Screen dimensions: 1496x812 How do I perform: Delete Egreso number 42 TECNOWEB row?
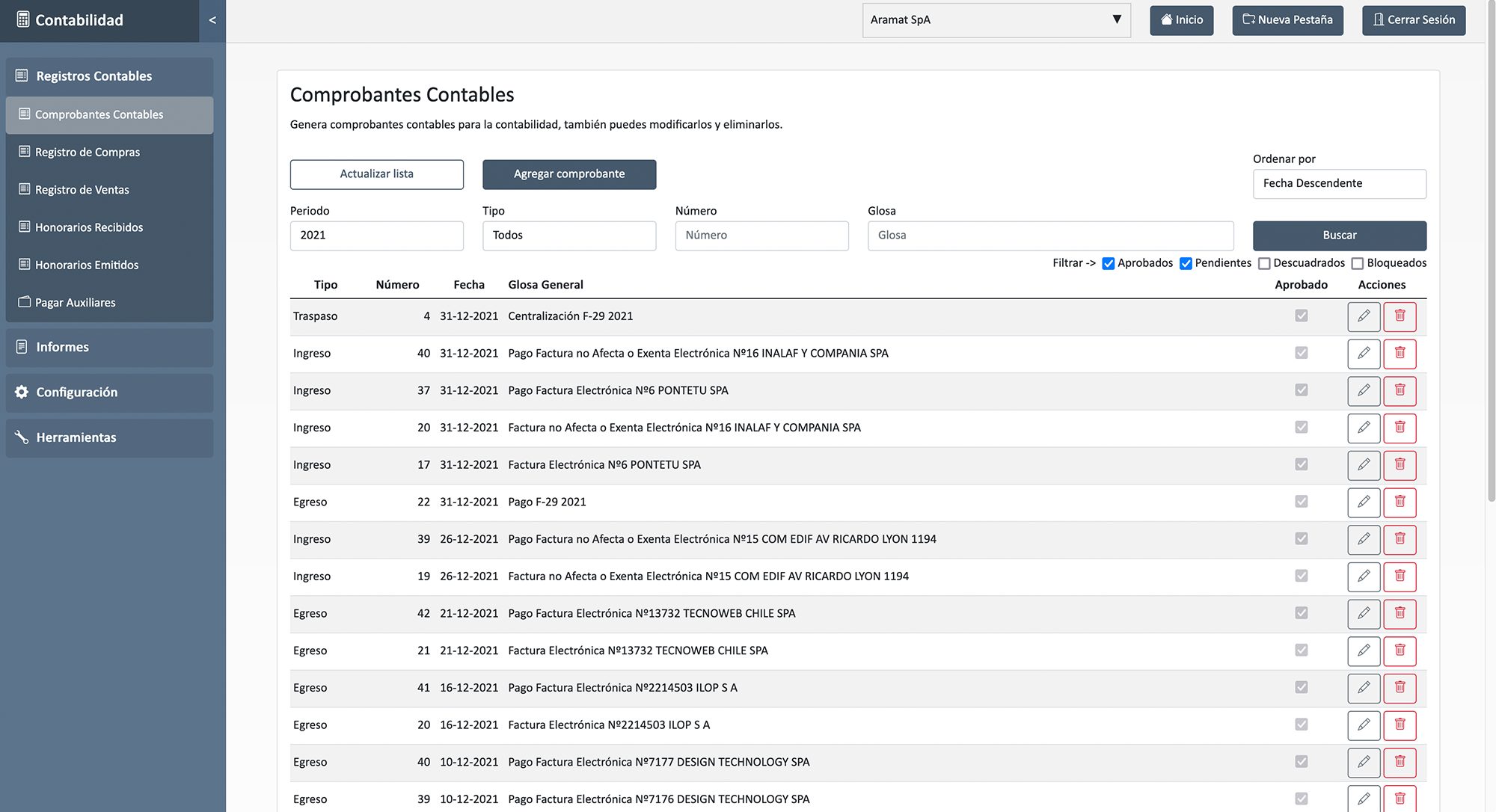(x=1400, y=613)
